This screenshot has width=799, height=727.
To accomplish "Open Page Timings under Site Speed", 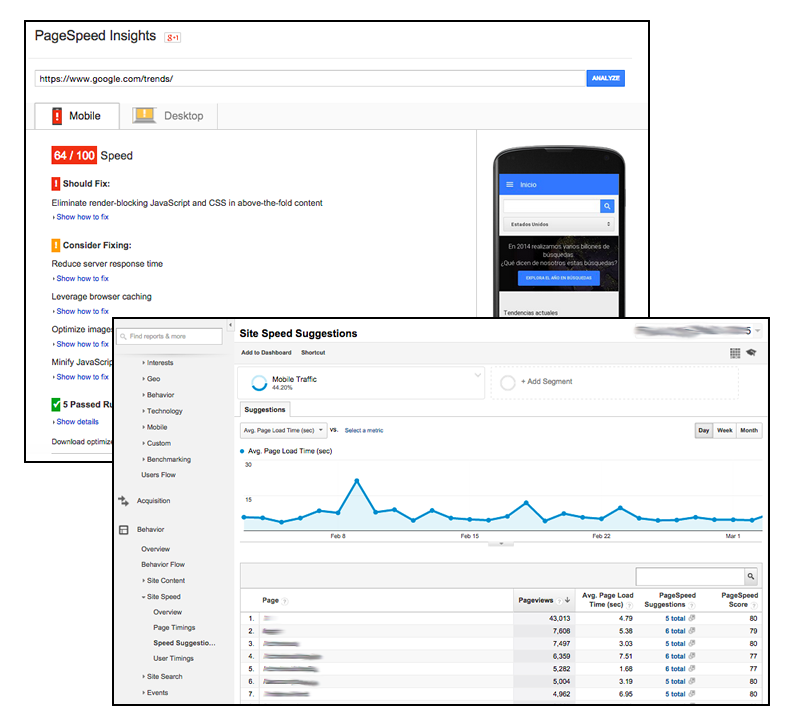I will [174, 628].
